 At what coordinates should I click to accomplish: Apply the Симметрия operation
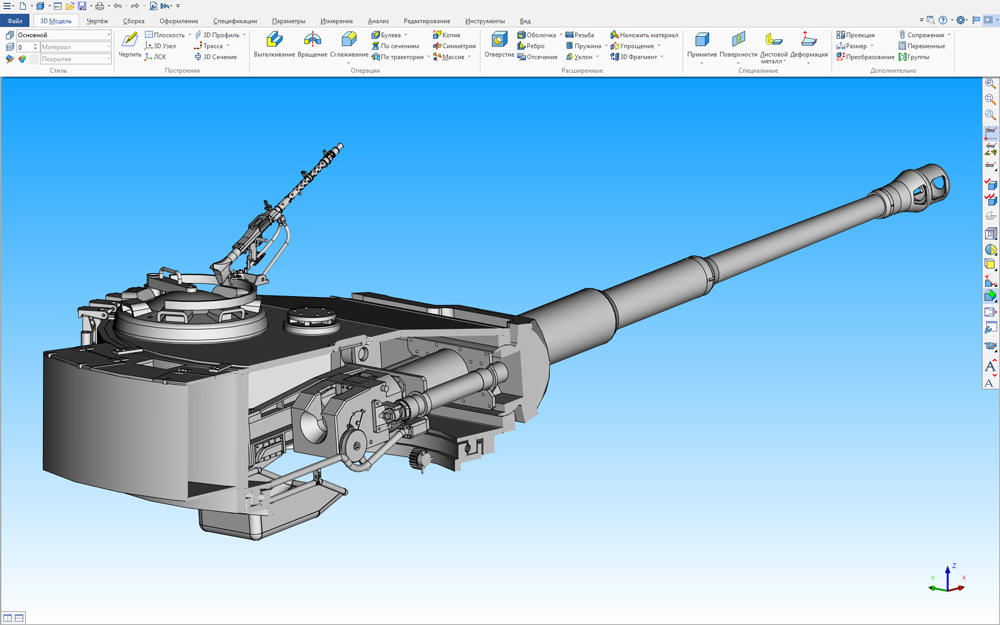click(x=454, y=46)
